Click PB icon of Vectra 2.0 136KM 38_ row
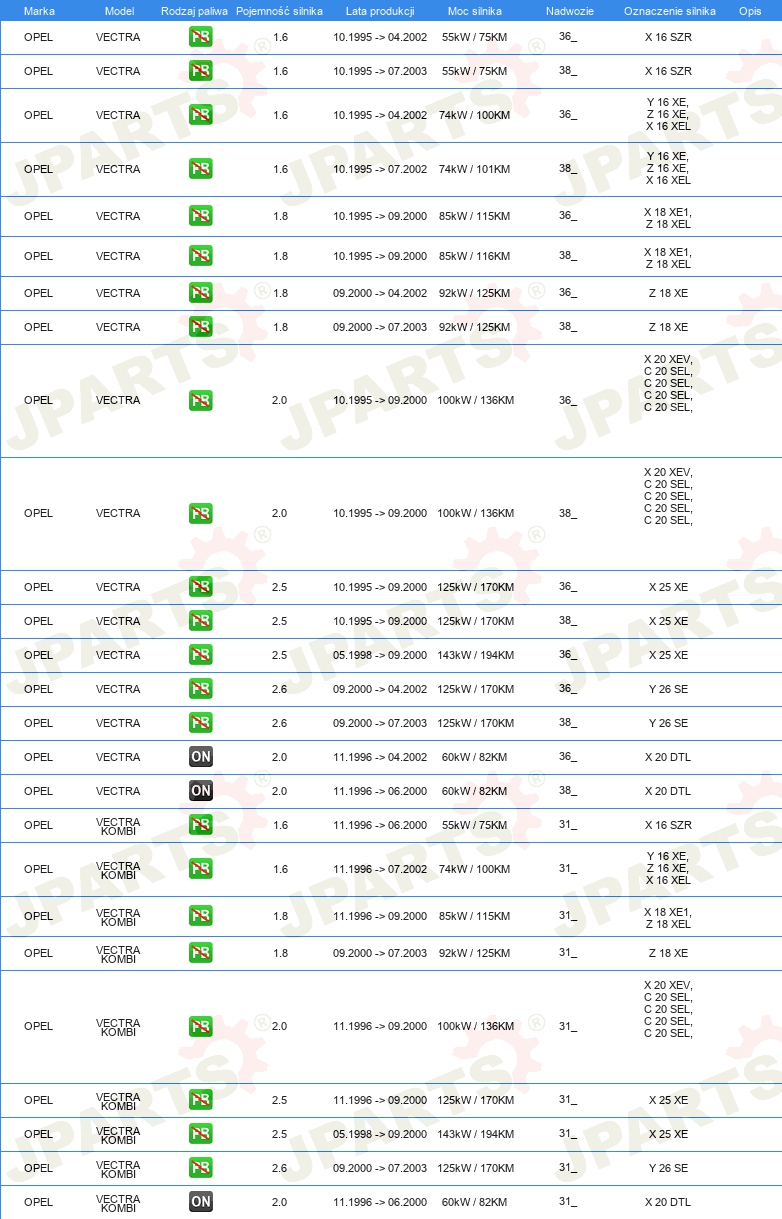The height and width of the screenshot is (1219, 782). 200,513
